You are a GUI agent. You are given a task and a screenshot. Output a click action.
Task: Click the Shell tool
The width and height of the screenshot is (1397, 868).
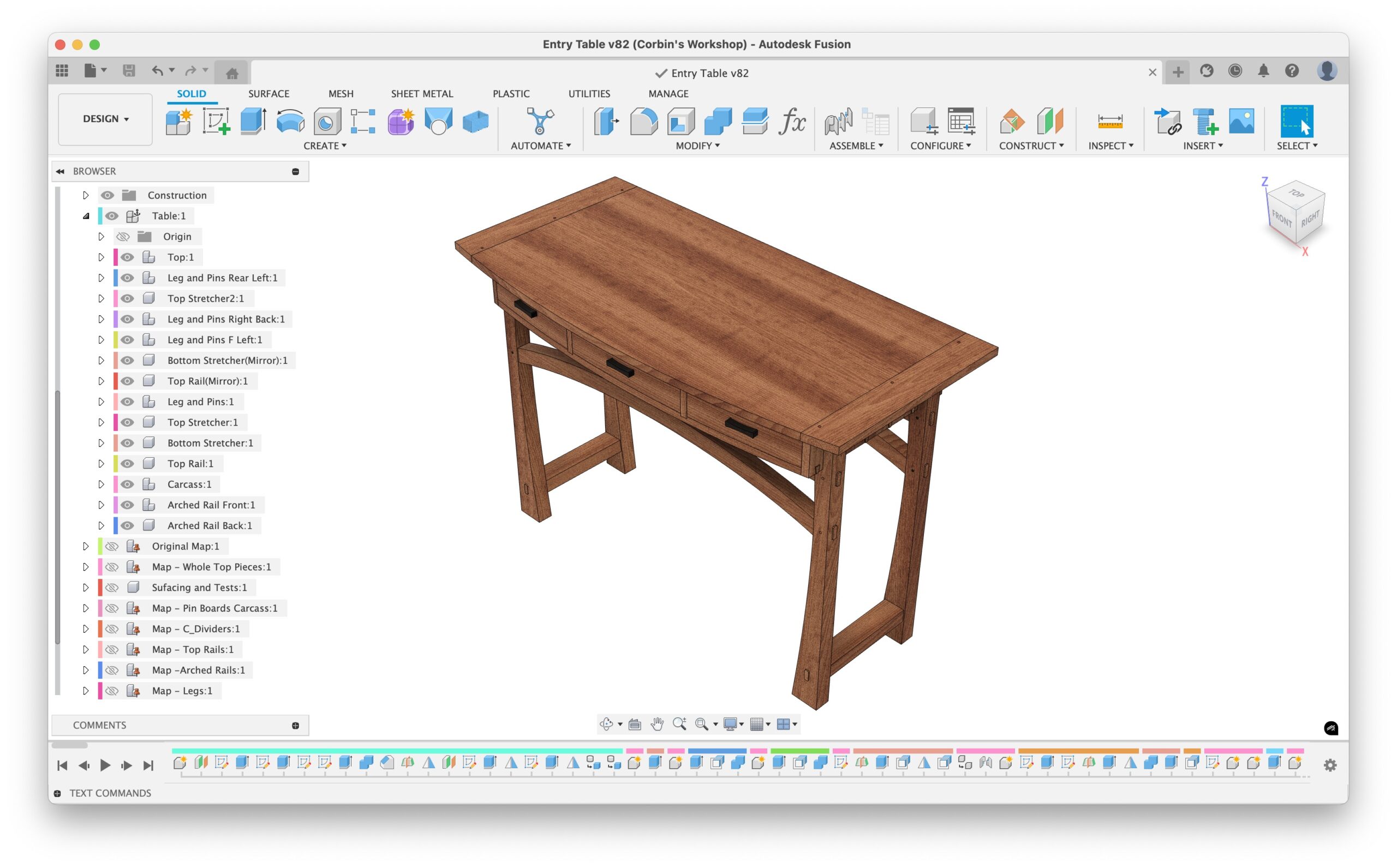pyautogui.click(x=681, y=122)
